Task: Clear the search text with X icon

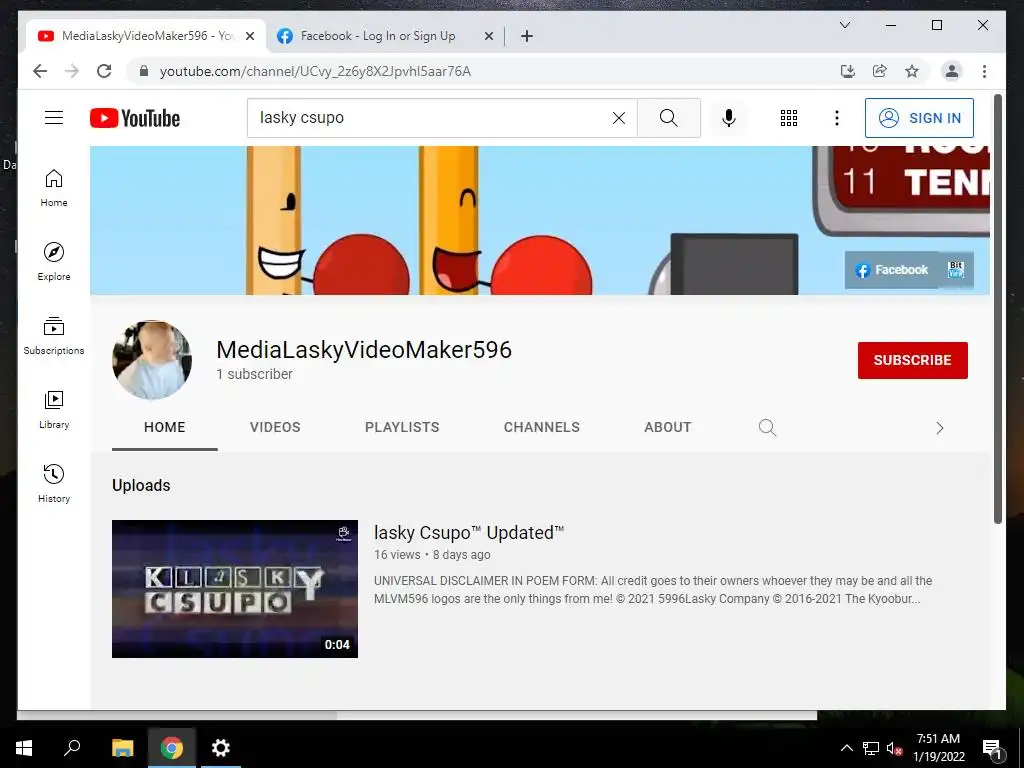Action: [618, 118]
